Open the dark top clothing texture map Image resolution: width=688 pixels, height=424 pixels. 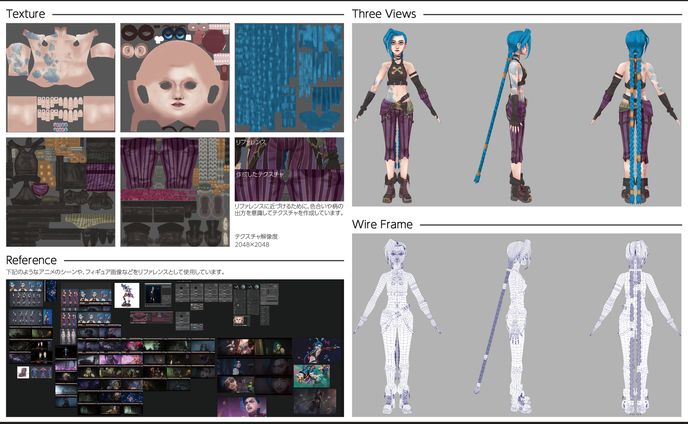pos(61,192)
